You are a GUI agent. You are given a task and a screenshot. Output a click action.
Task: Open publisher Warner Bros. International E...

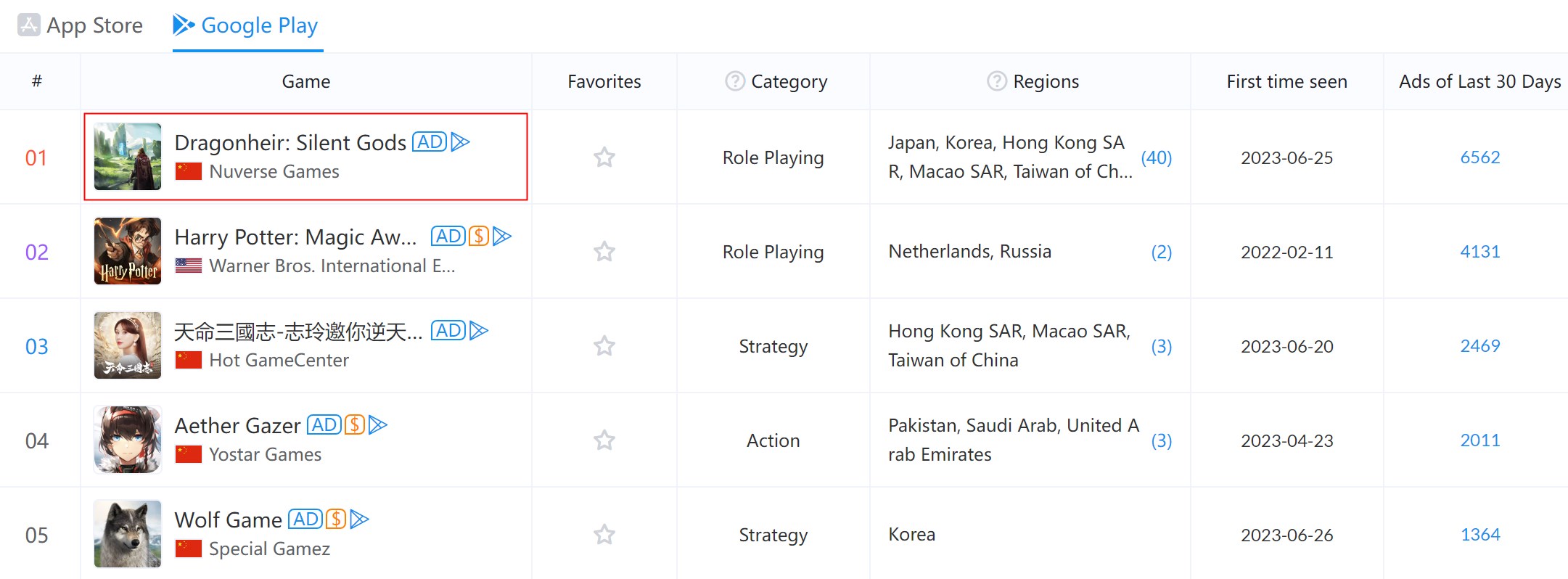(x=332, y=266)
